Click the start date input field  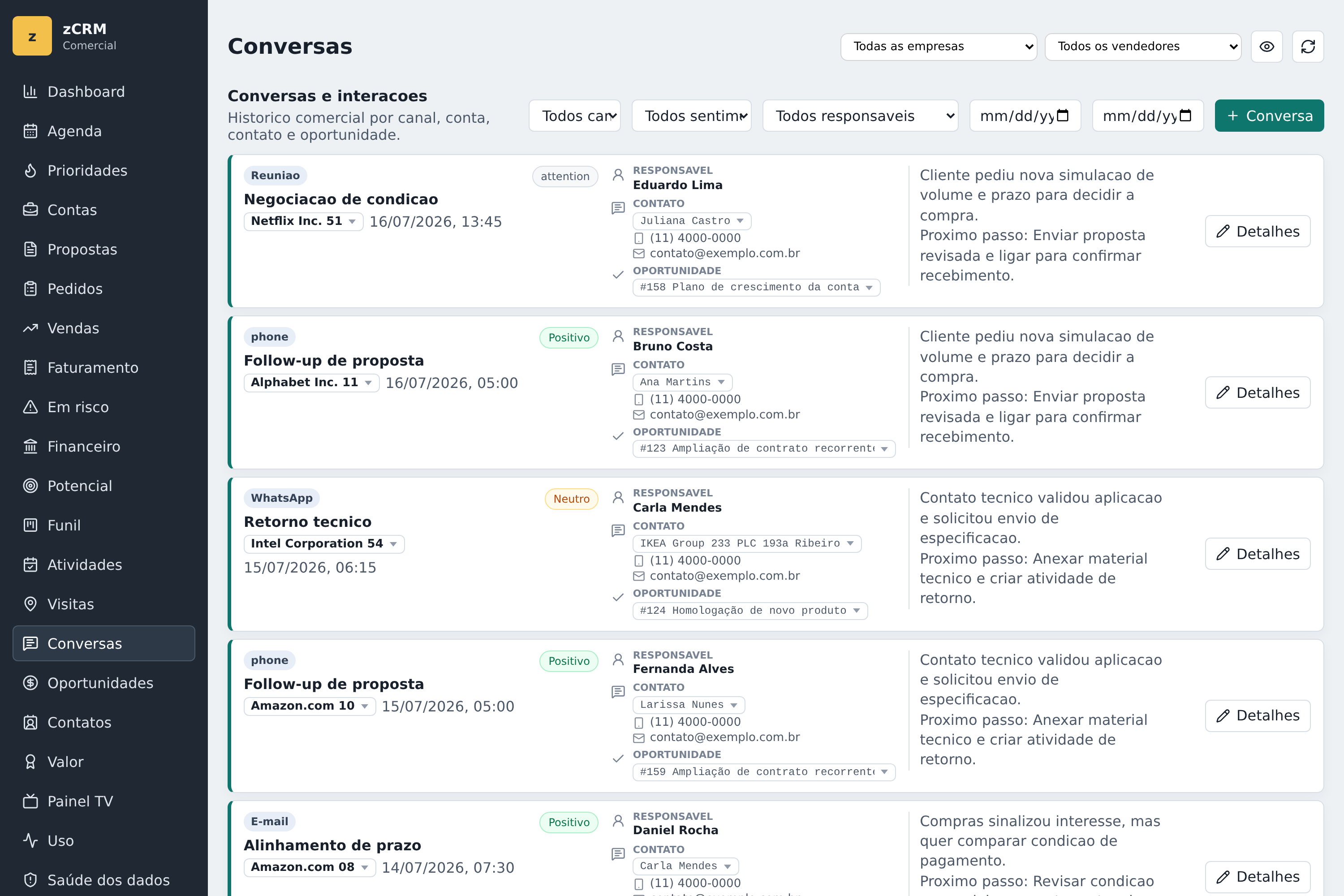pyautogui.click(x=1025, y=116)
